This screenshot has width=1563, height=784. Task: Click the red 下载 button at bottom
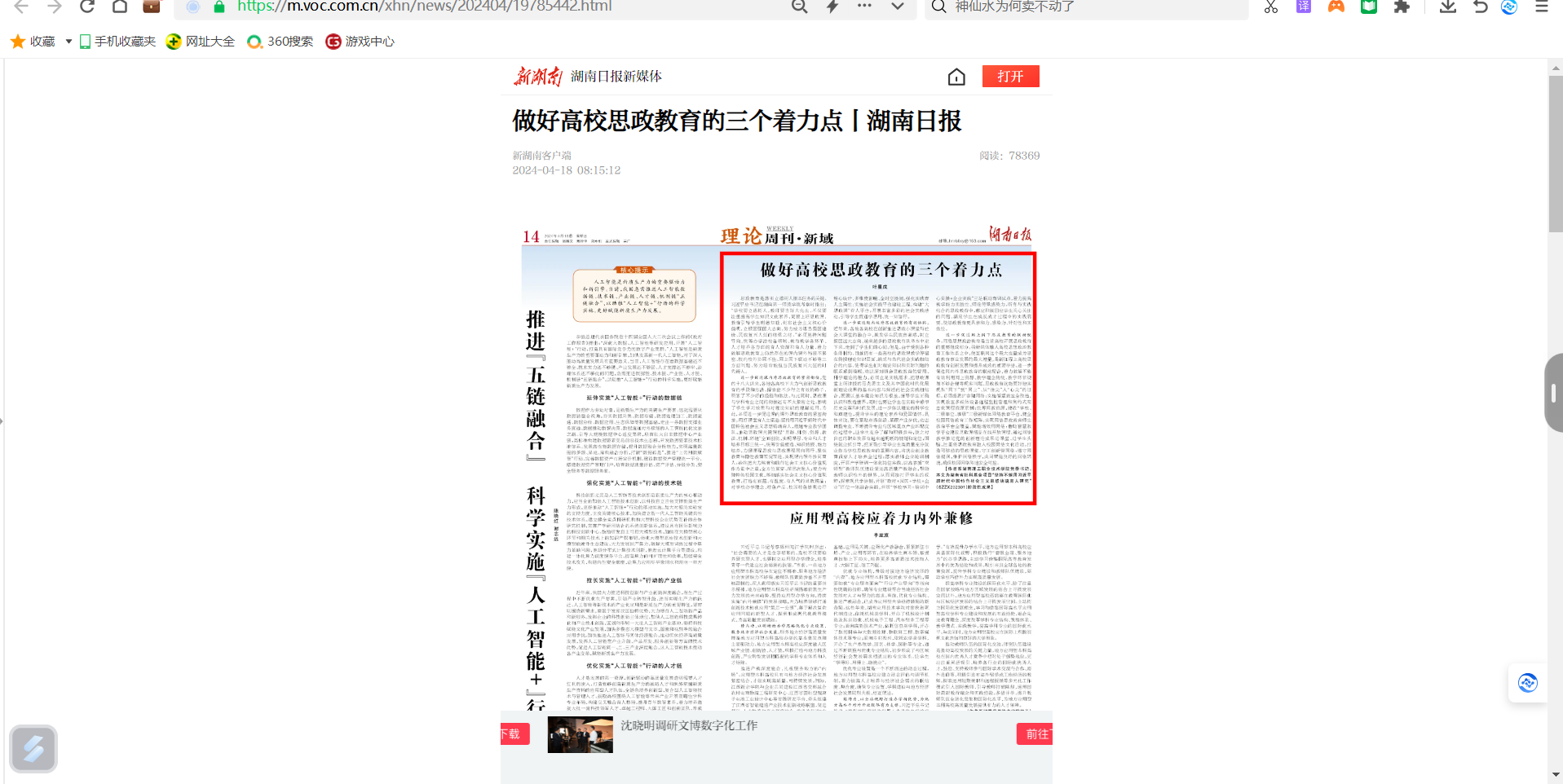coord(514,734)
